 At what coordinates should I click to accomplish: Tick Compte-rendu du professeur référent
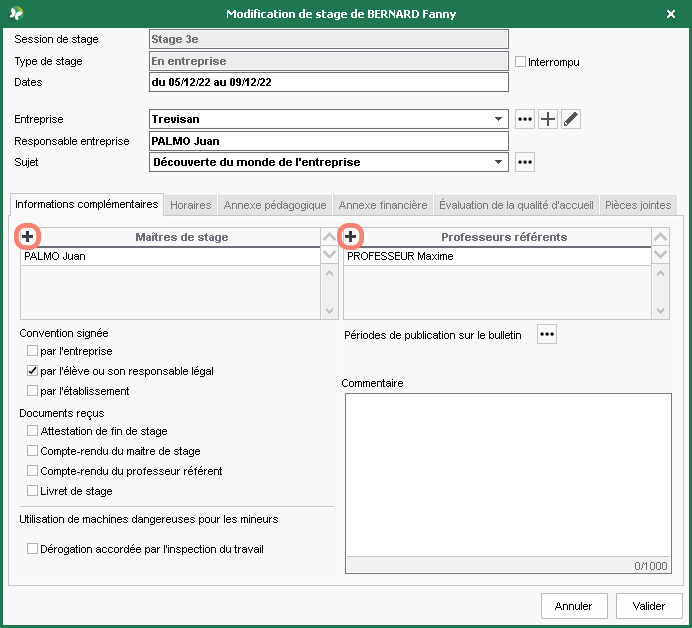tap(32, 471)
